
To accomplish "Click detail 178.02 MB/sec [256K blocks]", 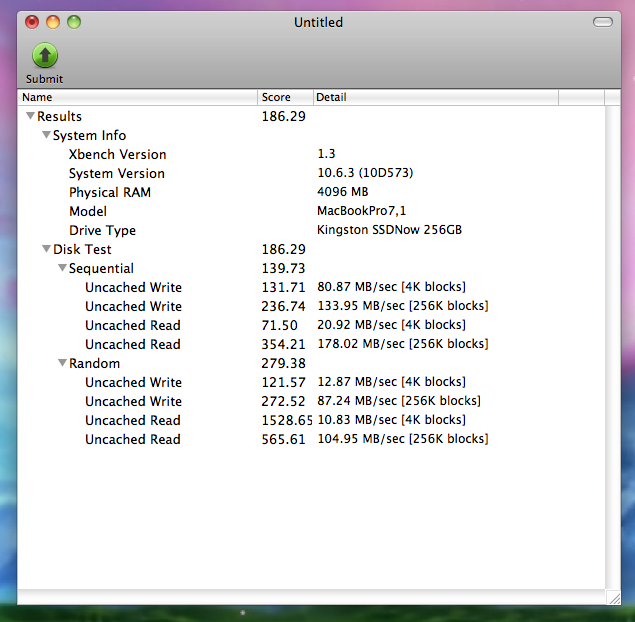I will click(403, 344).
